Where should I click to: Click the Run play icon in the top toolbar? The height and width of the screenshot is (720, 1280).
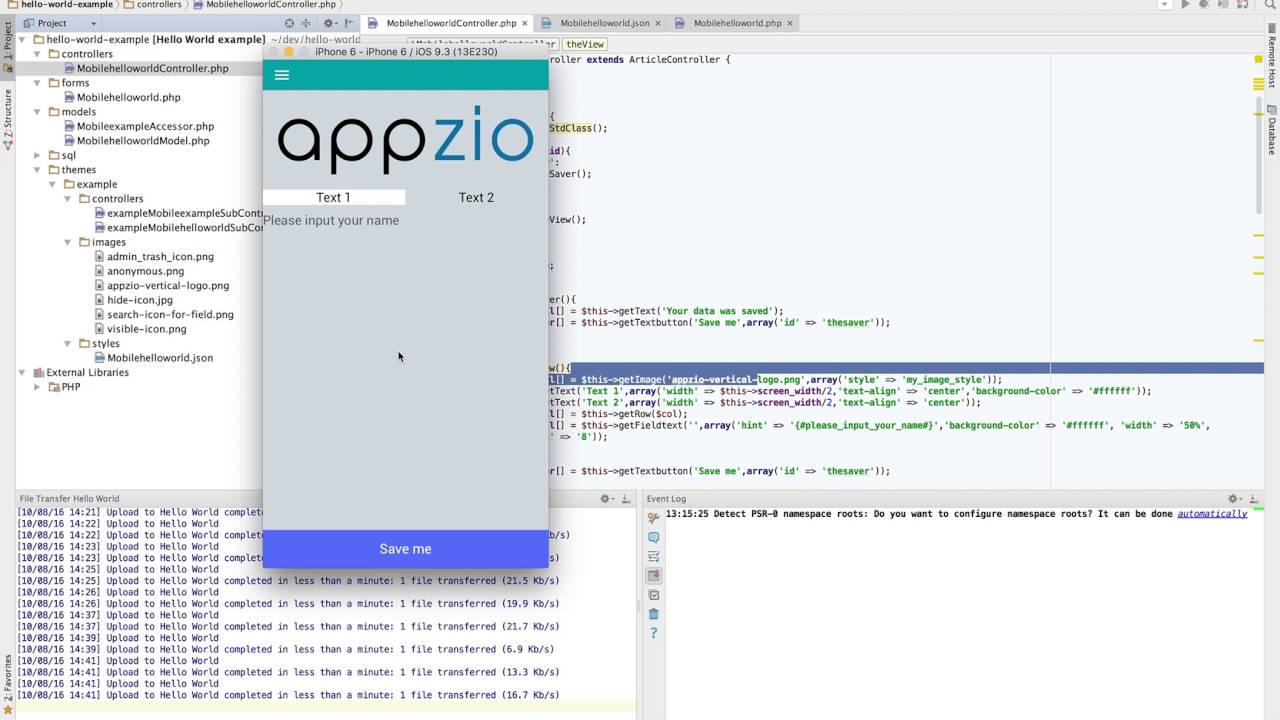1185,5
